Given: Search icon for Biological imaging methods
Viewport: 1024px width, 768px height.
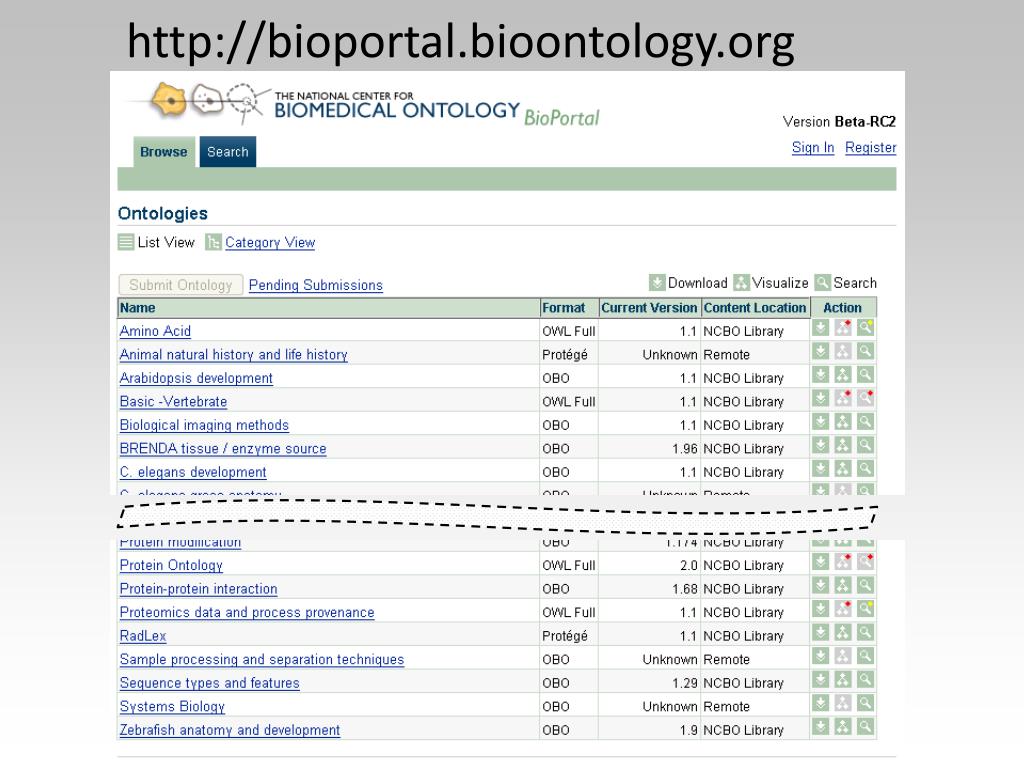Looking at the screenshot, I should (865, 422).
